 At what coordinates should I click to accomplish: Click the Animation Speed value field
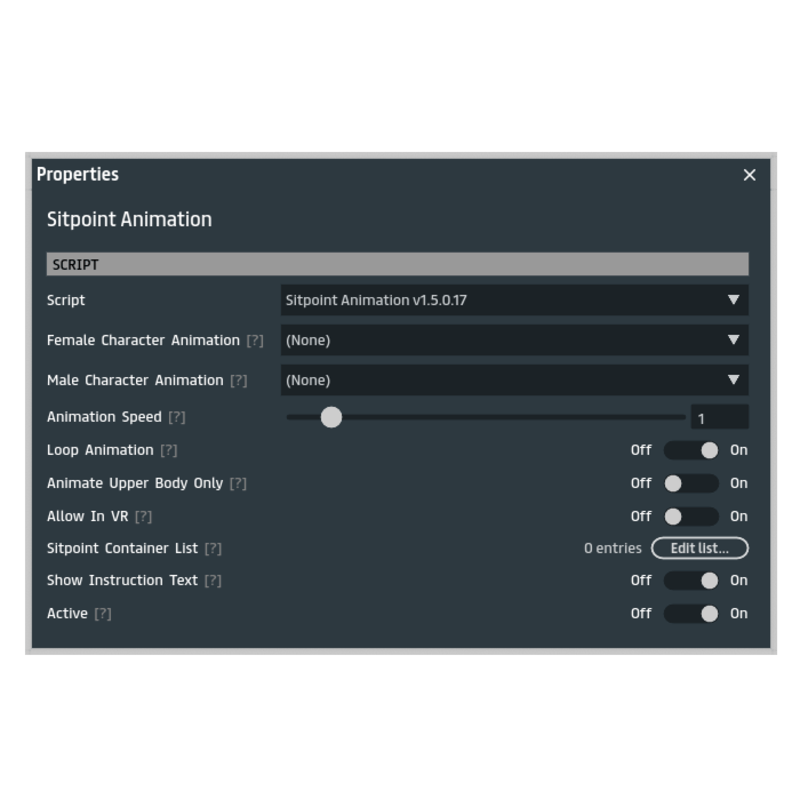[719, 418]
